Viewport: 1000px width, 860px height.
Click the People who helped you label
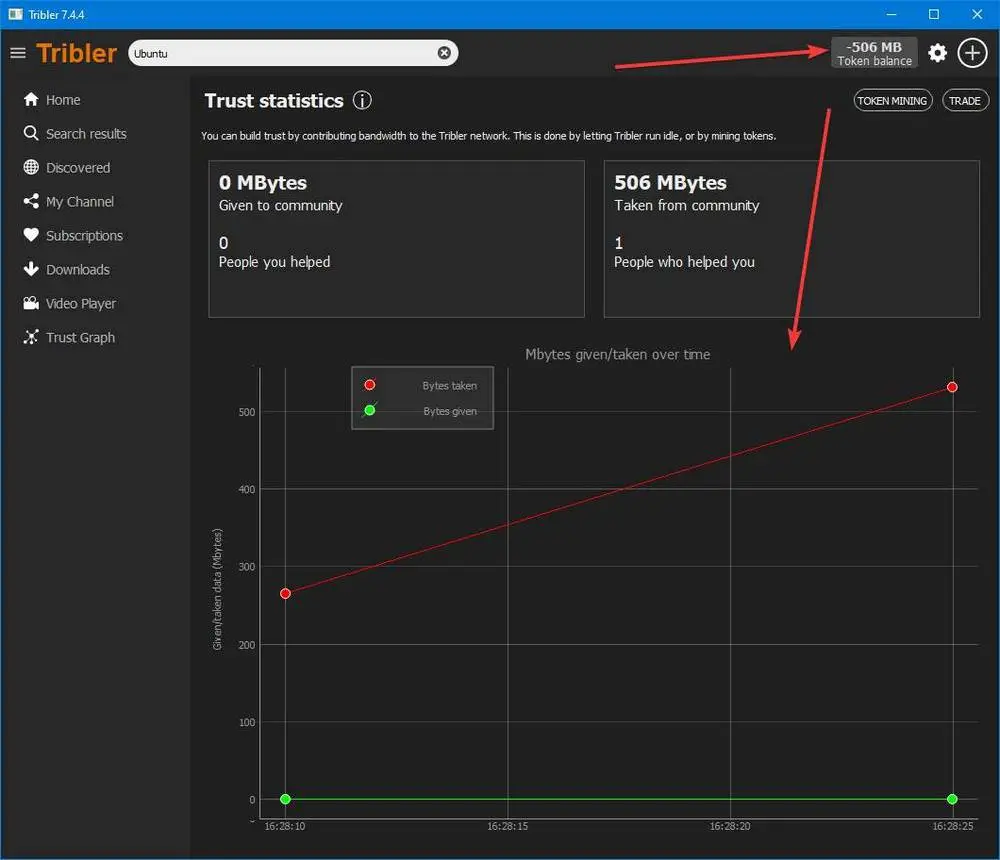[x=684, y=262]
